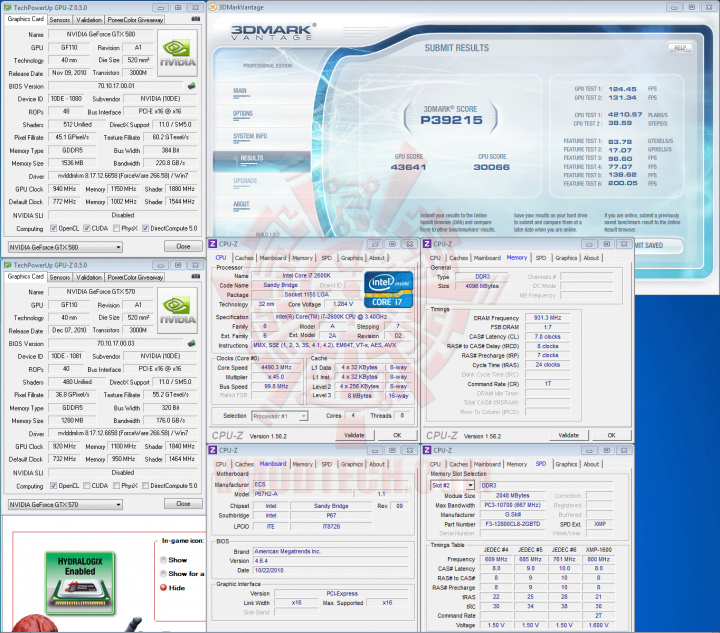Screen dimensions: 720x633
Task: Toggle the CUDA checkbox in the GTX 580 GPU-Z window
Action: click(x=86, y=228)
